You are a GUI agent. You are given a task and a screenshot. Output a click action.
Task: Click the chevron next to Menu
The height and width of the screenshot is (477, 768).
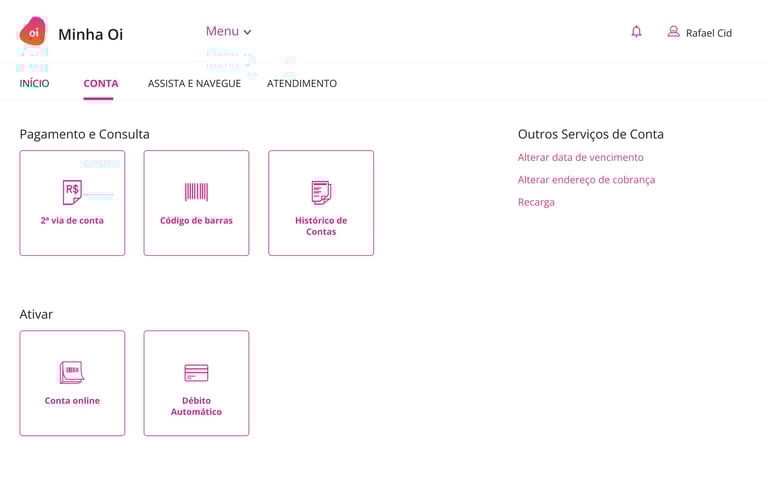[247, 32]
